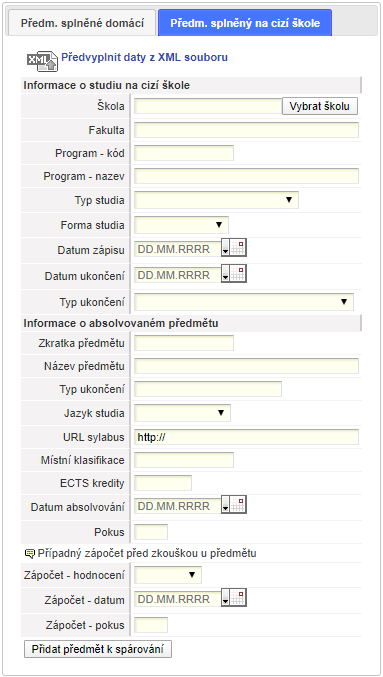The image size is (383, 677).
Task: Open calendar picker for Zápočet - datum
Action: [x=238, y=598]
